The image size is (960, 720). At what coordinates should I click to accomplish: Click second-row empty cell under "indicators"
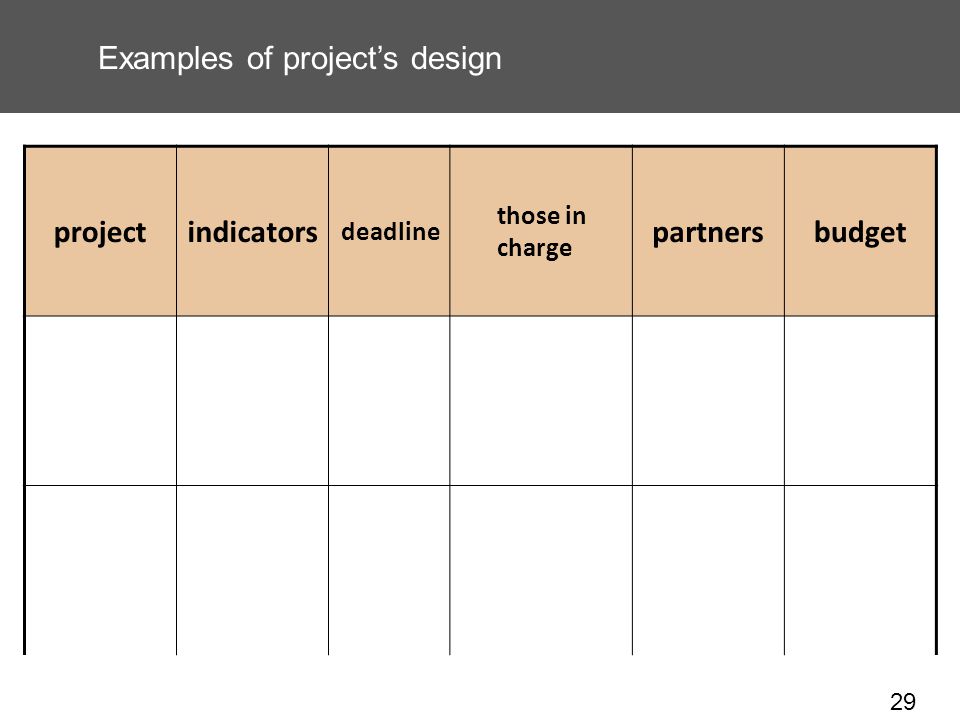click(252, 570)
